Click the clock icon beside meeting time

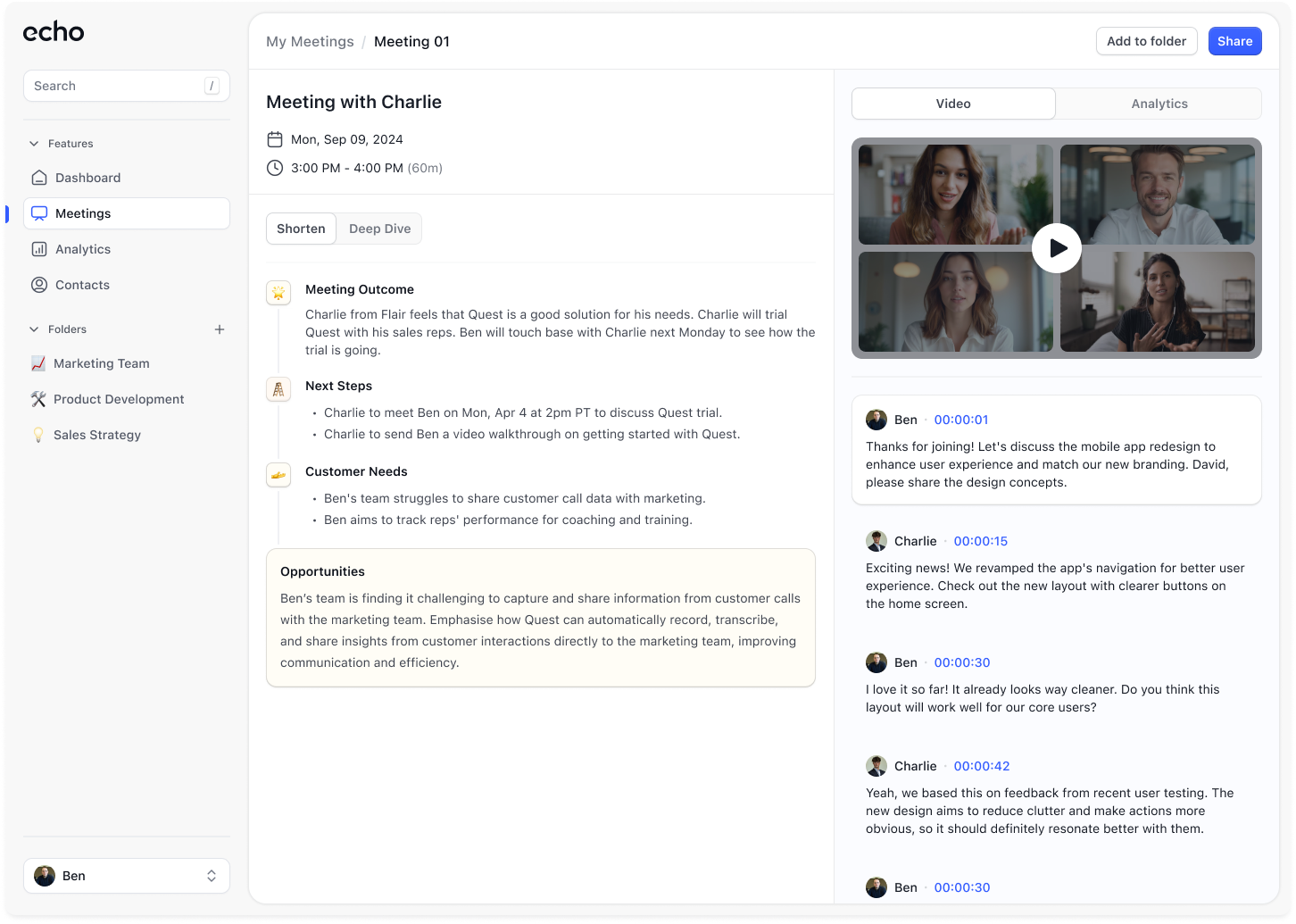(x=275, y=168)
